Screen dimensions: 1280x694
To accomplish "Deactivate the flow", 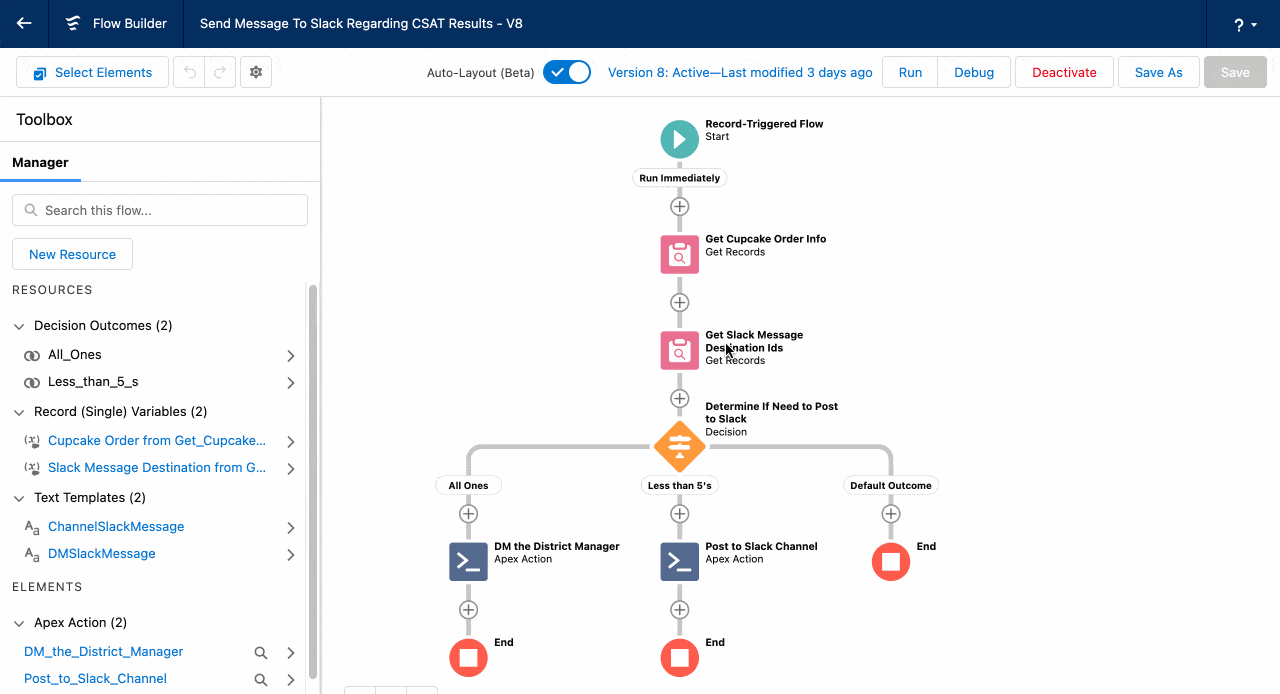I will [1064, 72].
